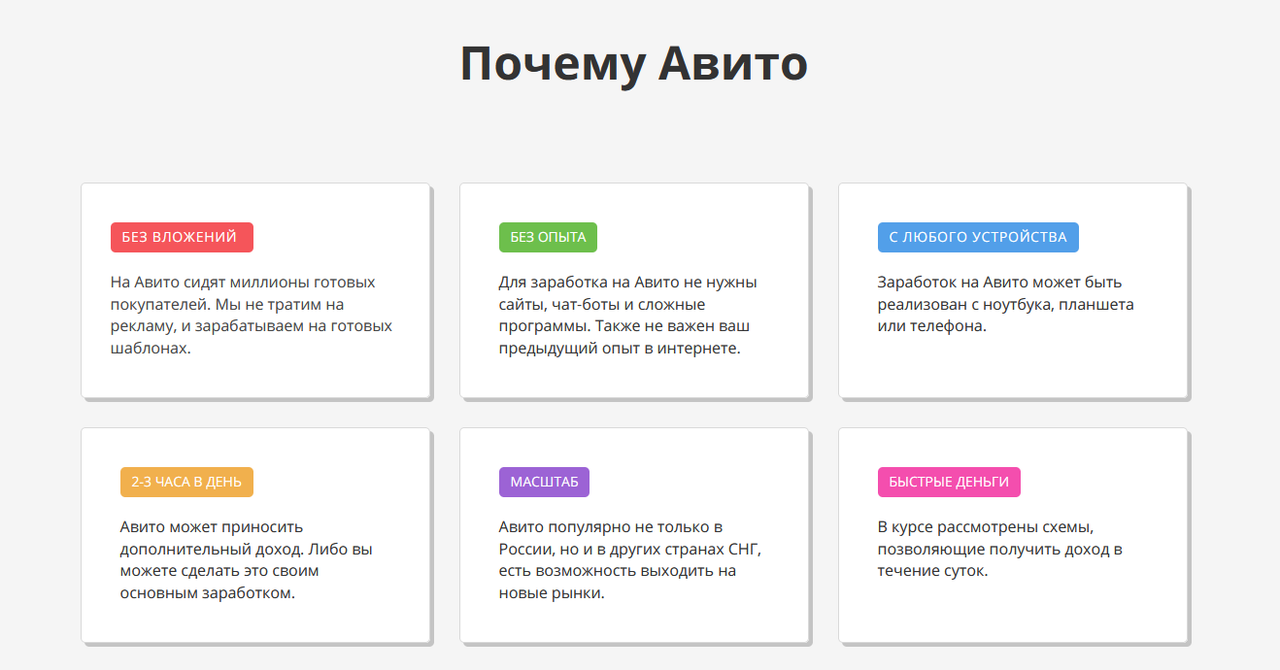
Task: Select the pink 'БЫСТРЫЕ ДЕНЬГИ' label
Action: tap(948, 481)
